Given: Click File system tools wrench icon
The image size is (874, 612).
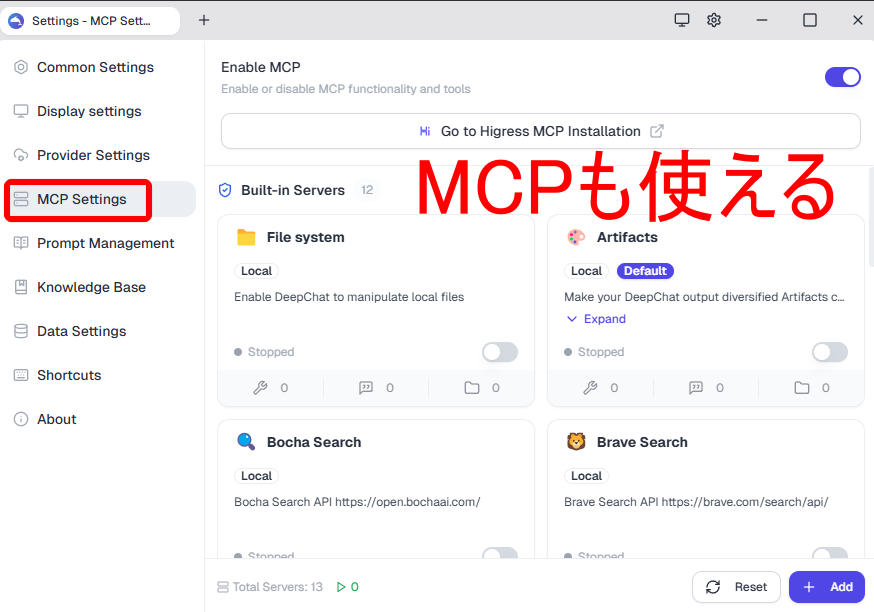Looking at the screenshot, I should coord(260,388).
